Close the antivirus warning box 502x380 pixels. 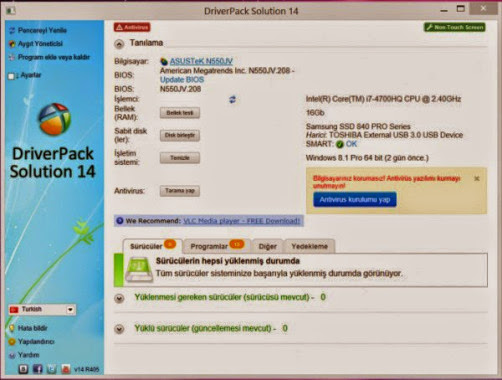pos(477,179)
